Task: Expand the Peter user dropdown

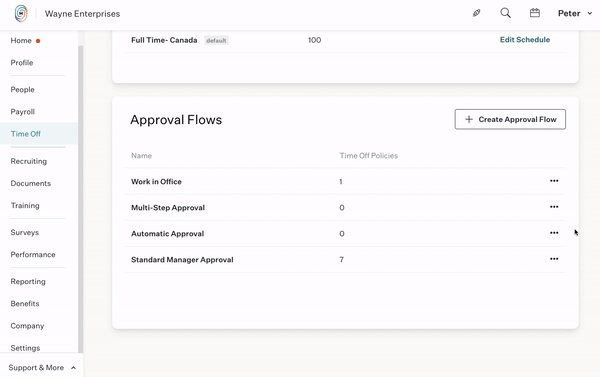Action: click(x=575, y=13)
